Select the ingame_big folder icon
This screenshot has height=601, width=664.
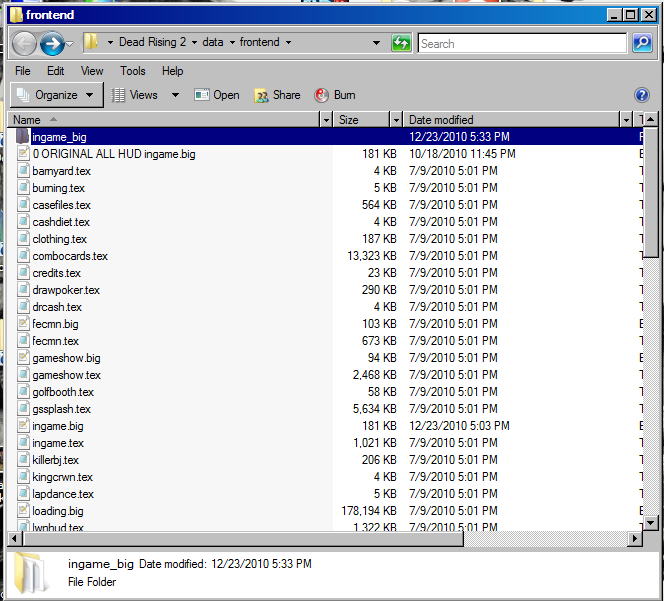tap(23, 136)
